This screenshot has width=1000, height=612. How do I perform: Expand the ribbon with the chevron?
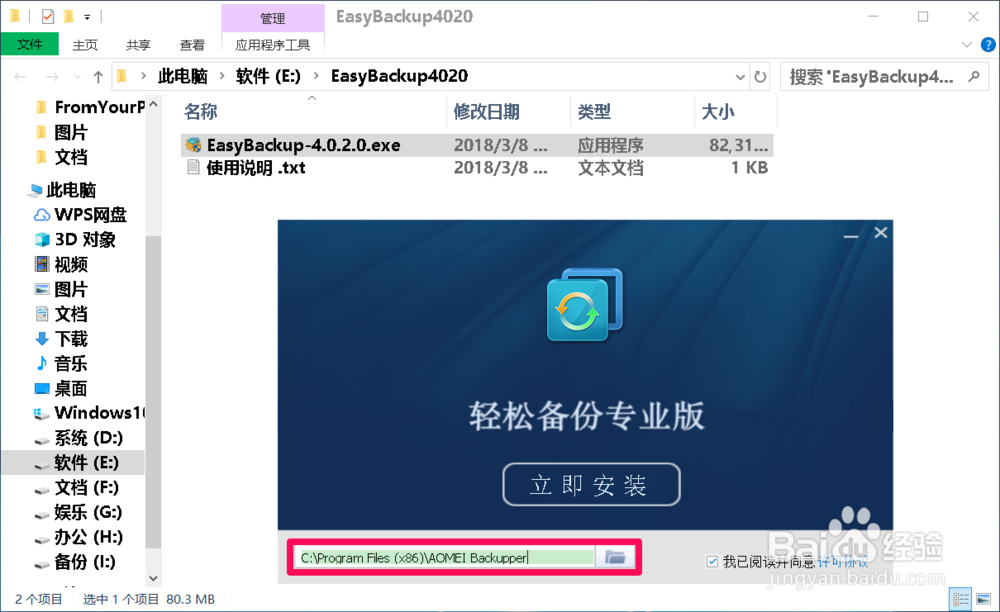(967, 45)
